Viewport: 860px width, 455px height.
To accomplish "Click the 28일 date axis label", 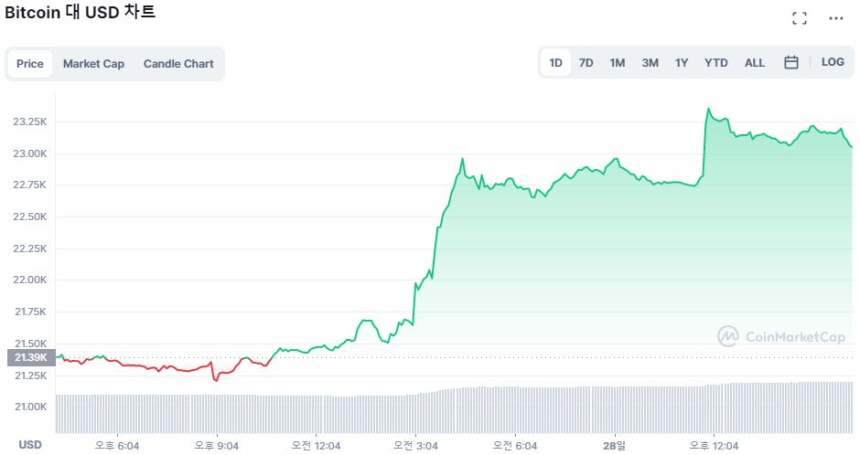I will [x=615, y=445].
